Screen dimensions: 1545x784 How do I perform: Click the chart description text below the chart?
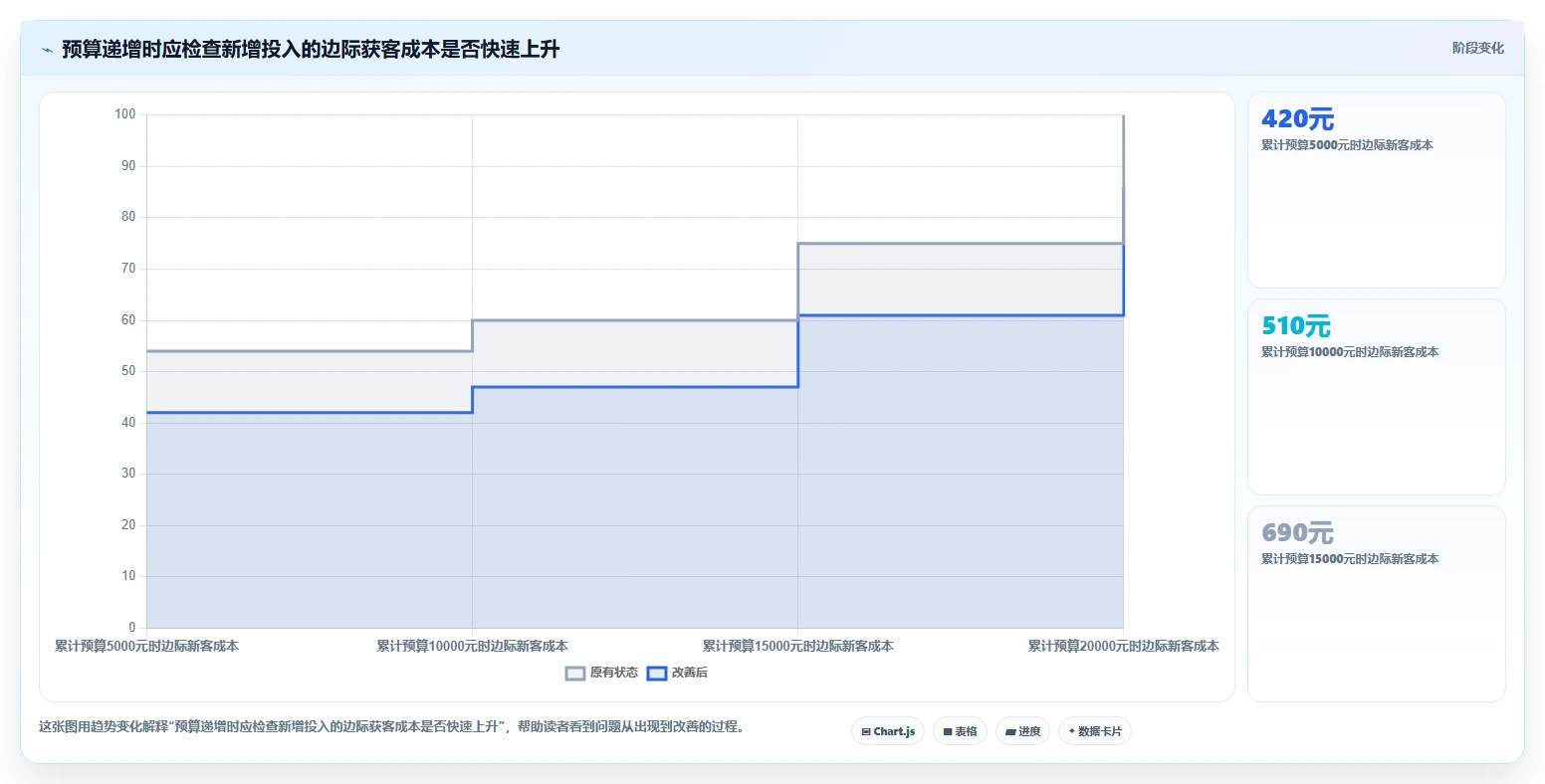391,726
